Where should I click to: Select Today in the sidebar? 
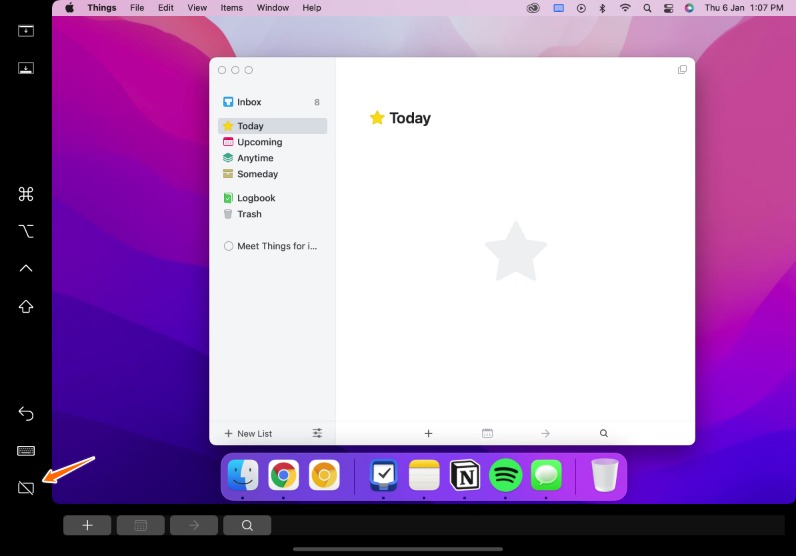[x=272, y=126]
